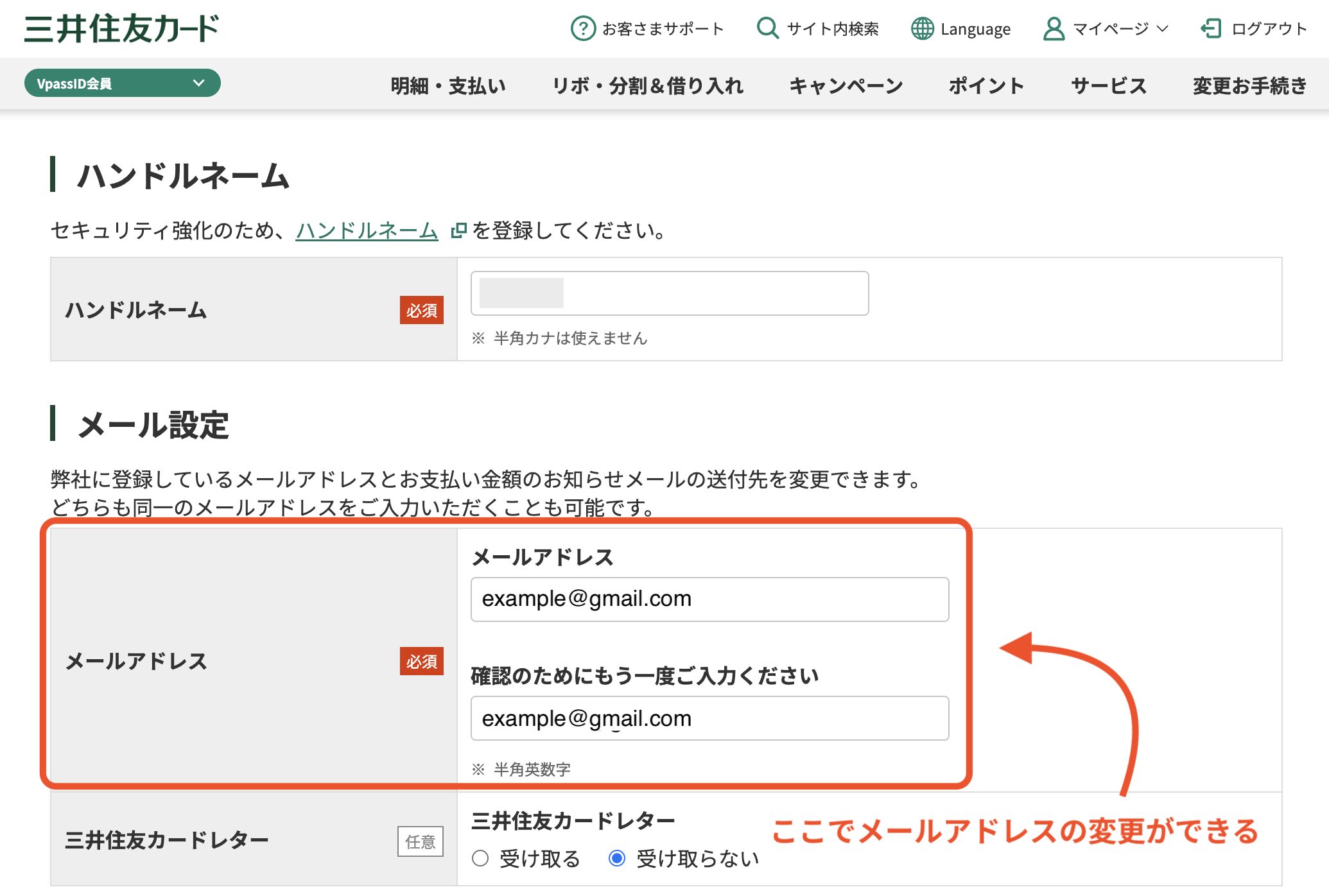Click the site search magnifier icon
This screenshot has height=896, width=1329.
(767, 28)
